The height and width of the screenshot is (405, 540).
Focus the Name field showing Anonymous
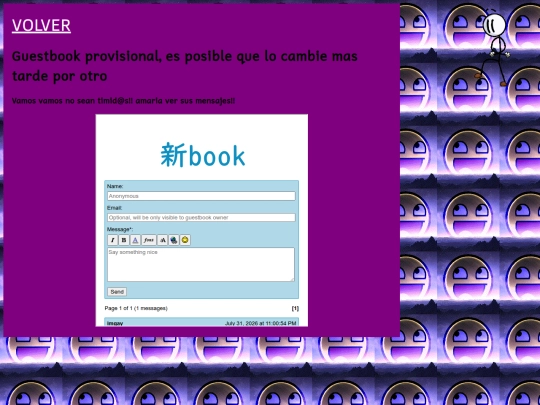point(201,196)
